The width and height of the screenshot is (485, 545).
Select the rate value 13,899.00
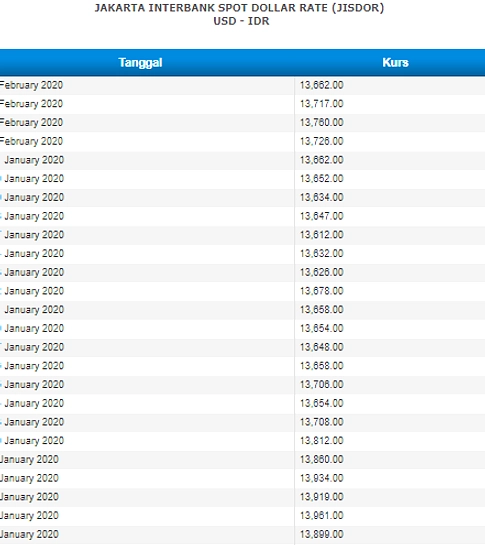[322, 534]
